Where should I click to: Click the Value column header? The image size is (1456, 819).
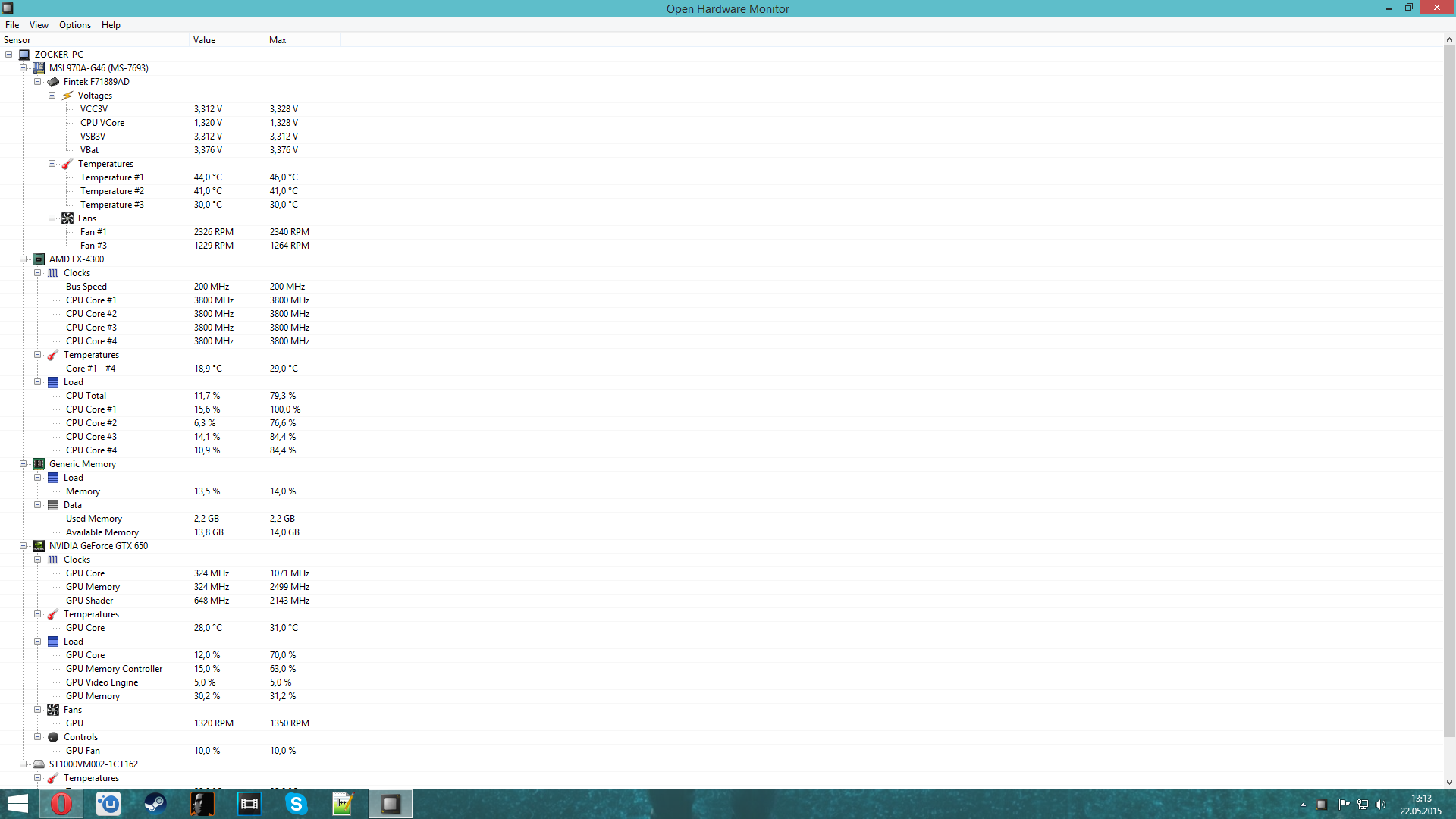(x=204, y=40)
